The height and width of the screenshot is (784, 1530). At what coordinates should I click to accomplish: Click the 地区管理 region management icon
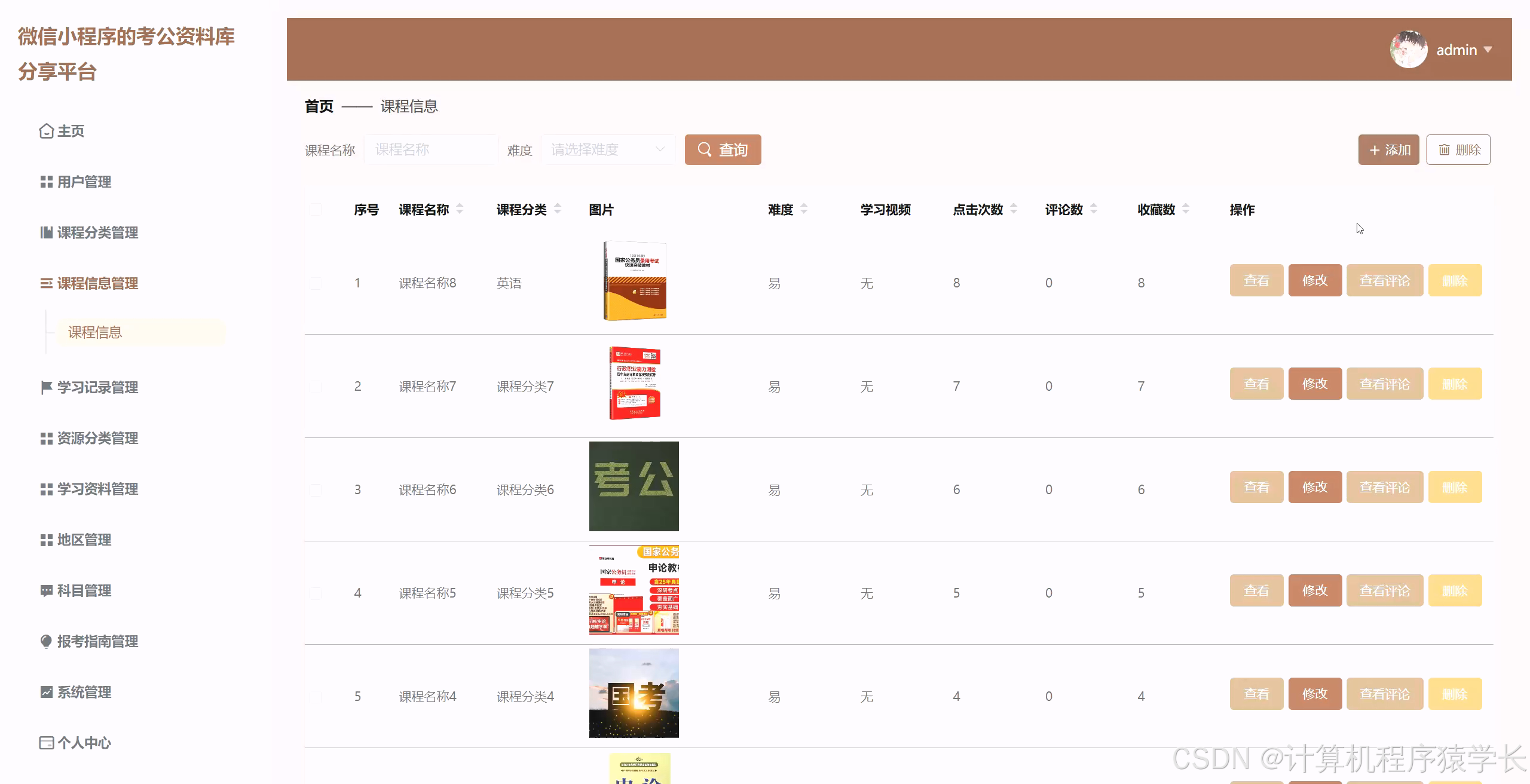(46, 540)
